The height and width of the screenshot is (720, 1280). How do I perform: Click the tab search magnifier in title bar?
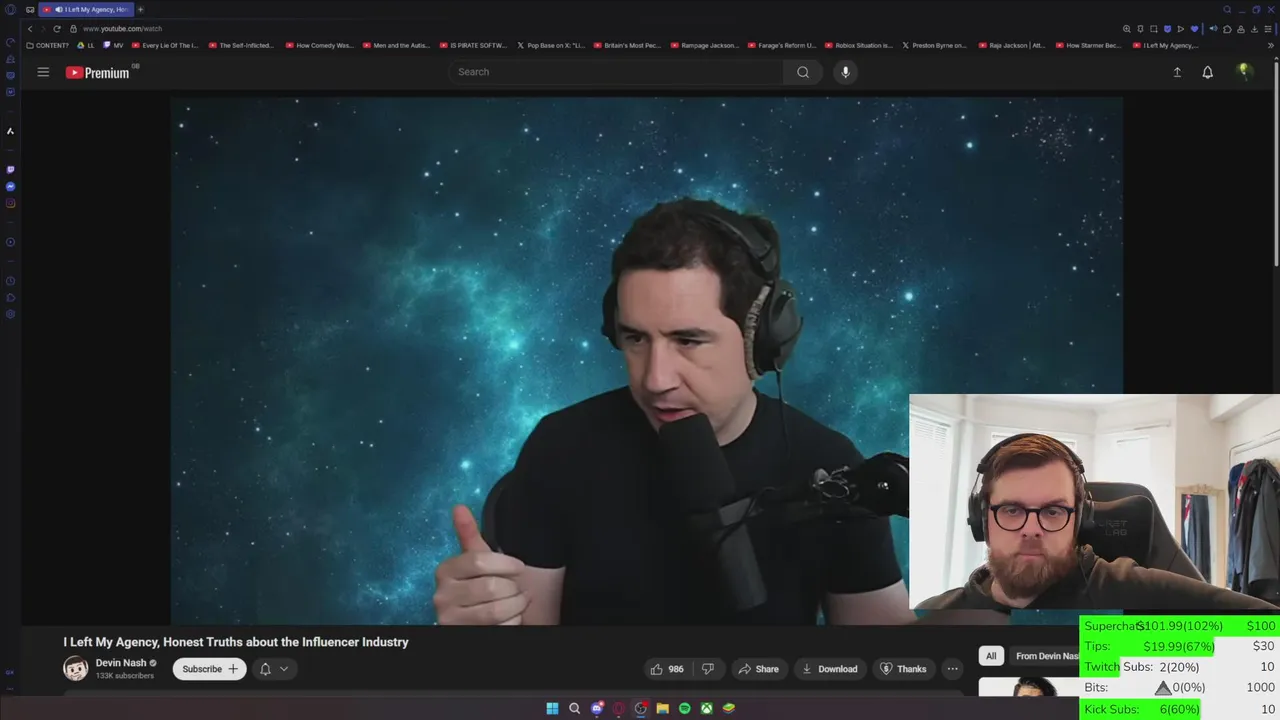click(1227, 9)
